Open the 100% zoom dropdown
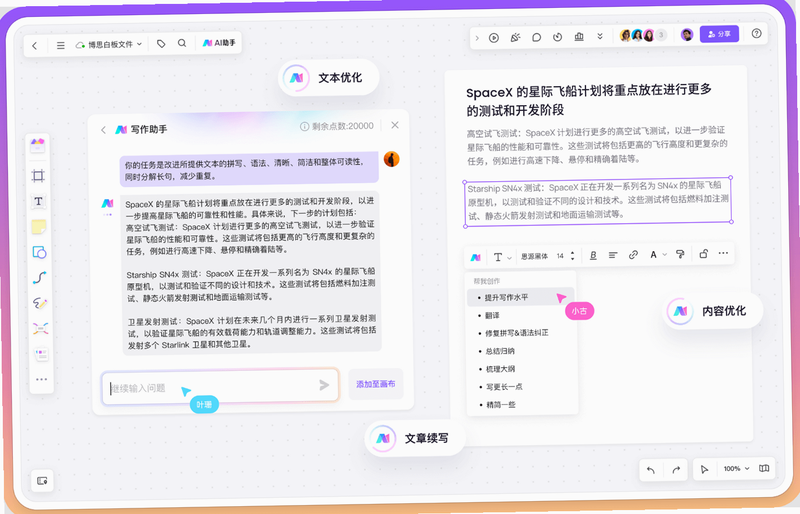This screenshot has height=514, width=800. click(736, 469)
